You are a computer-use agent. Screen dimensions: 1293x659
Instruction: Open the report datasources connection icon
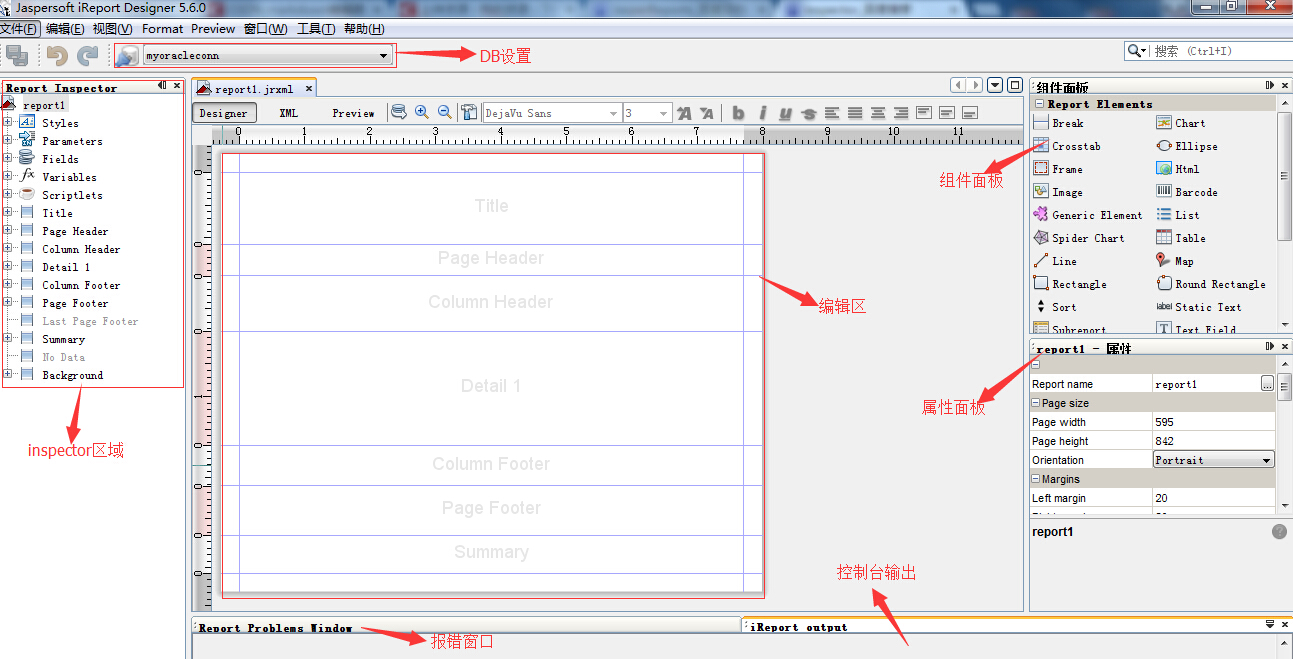click(x=127, y=56)
